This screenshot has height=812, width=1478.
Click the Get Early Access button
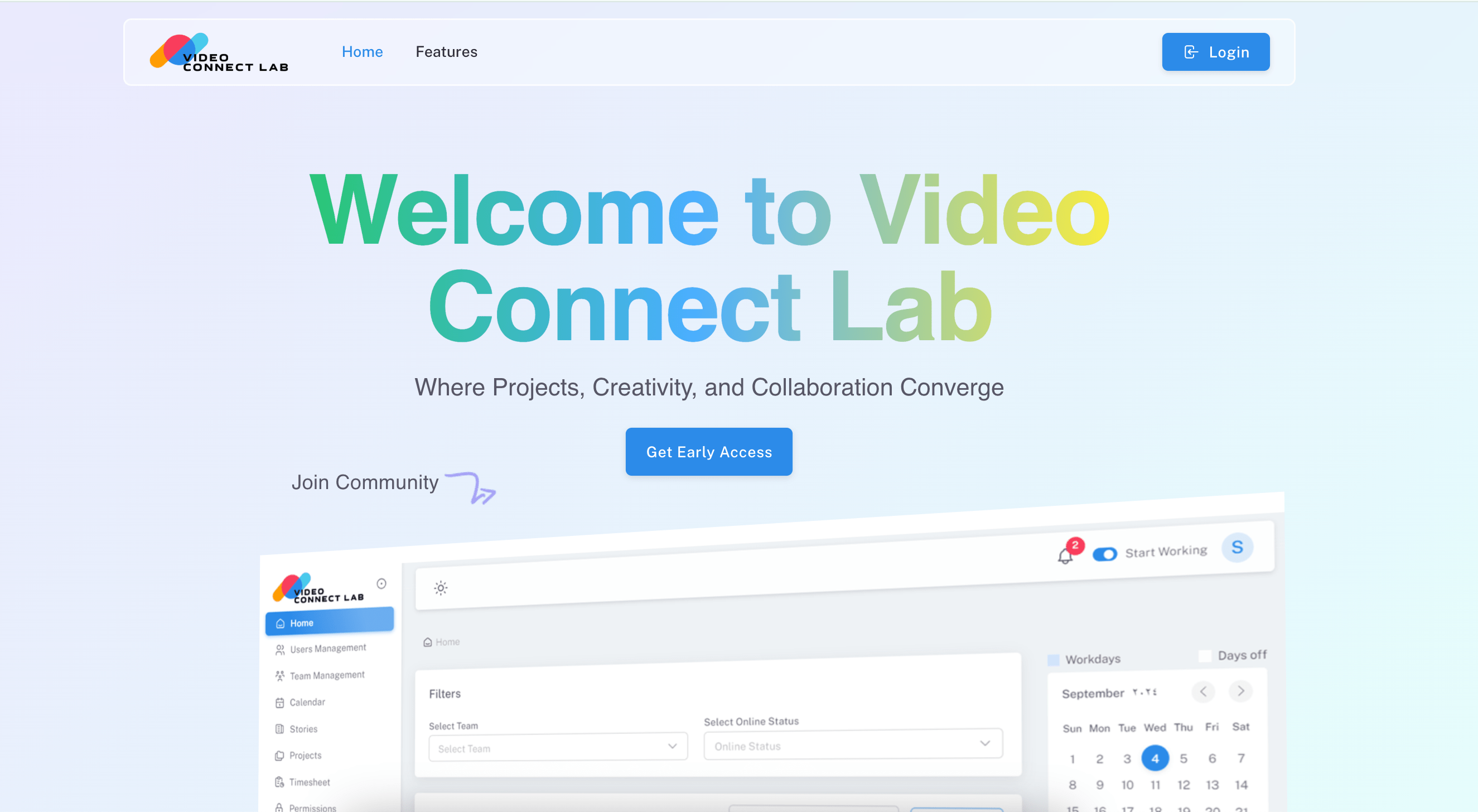click(x=708, y=452)
